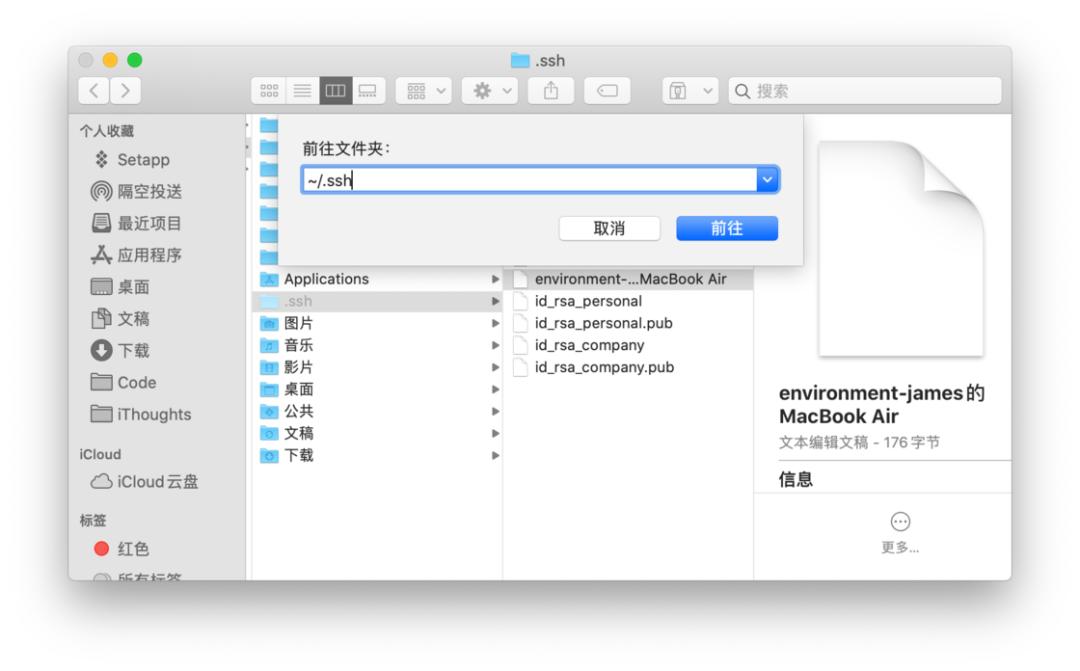Screen dimensions: 1080x671
Task: Select the 桌面 folder in column list
Action: tap(379, 389)
